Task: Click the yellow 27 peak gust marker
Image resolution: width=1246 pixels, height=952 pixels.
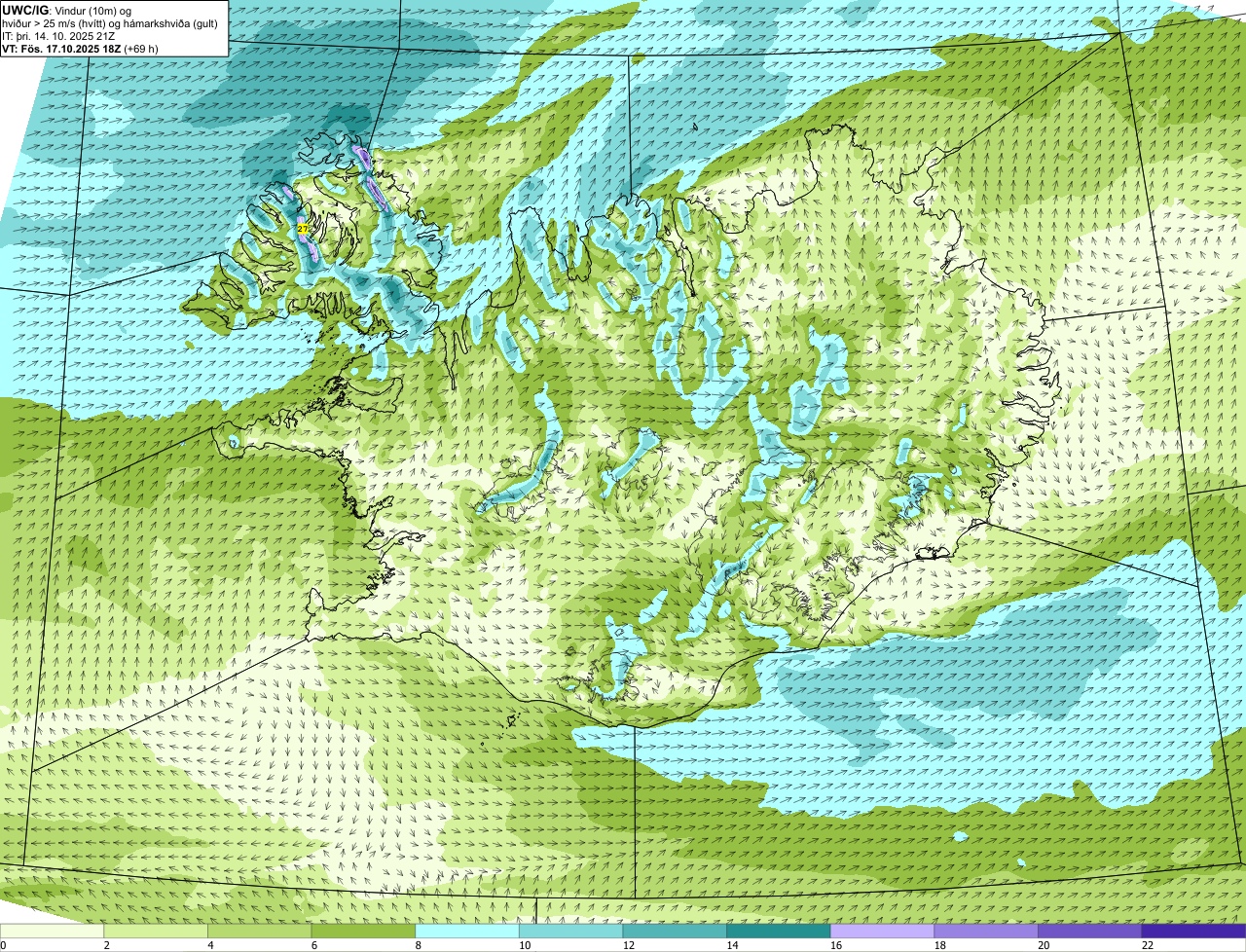Action: pos(302,228)
